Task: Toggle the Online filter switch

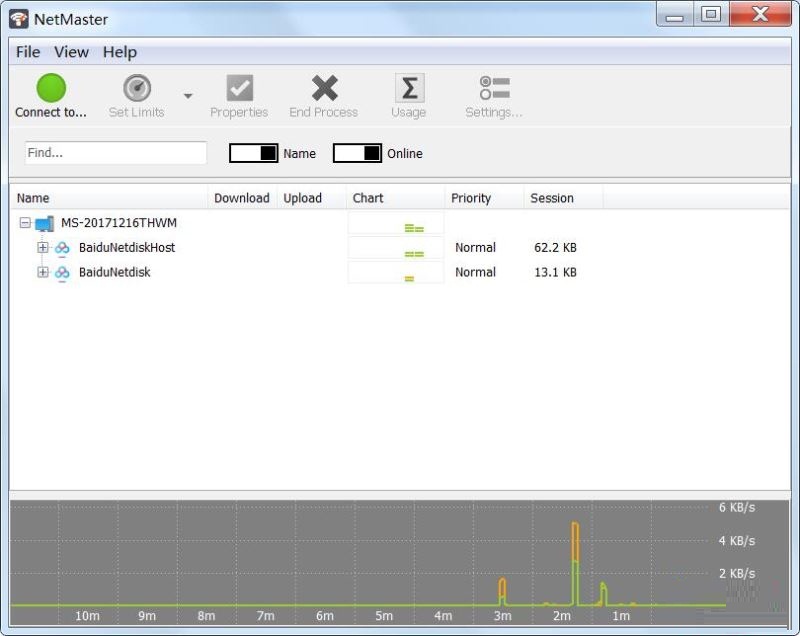Action: [357, 153]
